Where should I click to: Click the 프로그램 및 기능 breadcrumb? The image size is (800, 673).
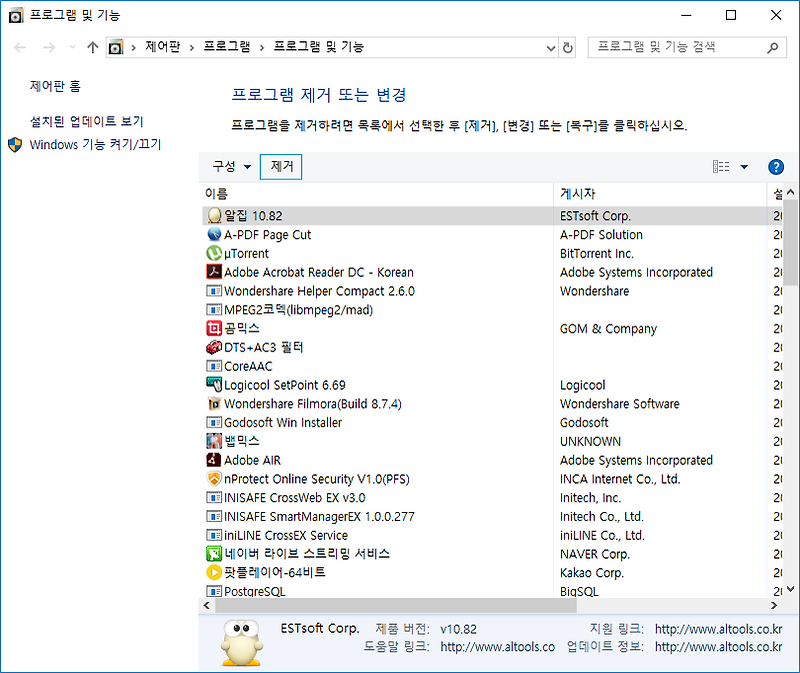[319, 47]
